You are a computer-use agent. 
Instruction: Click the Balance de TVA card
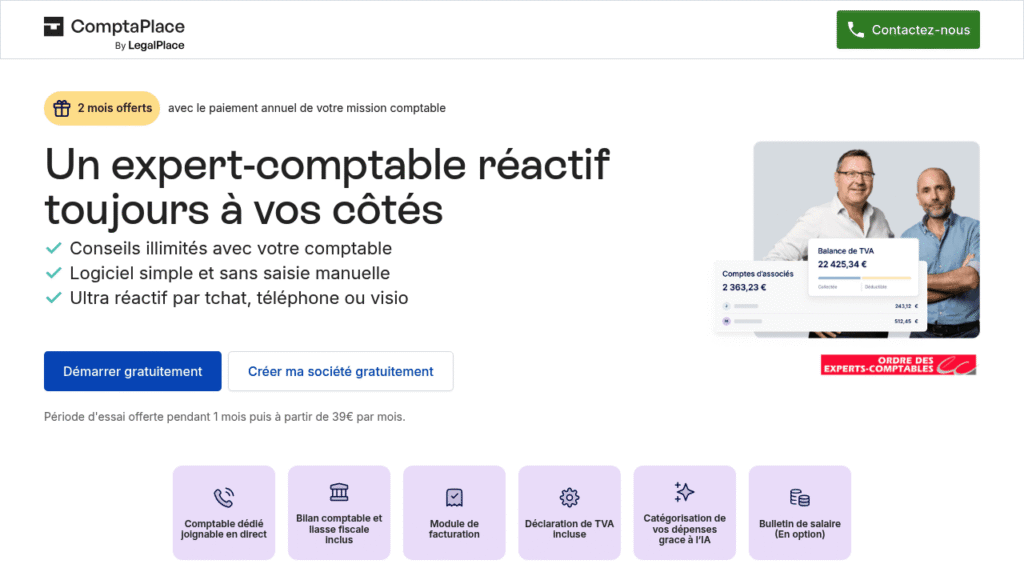click(863, 267)
